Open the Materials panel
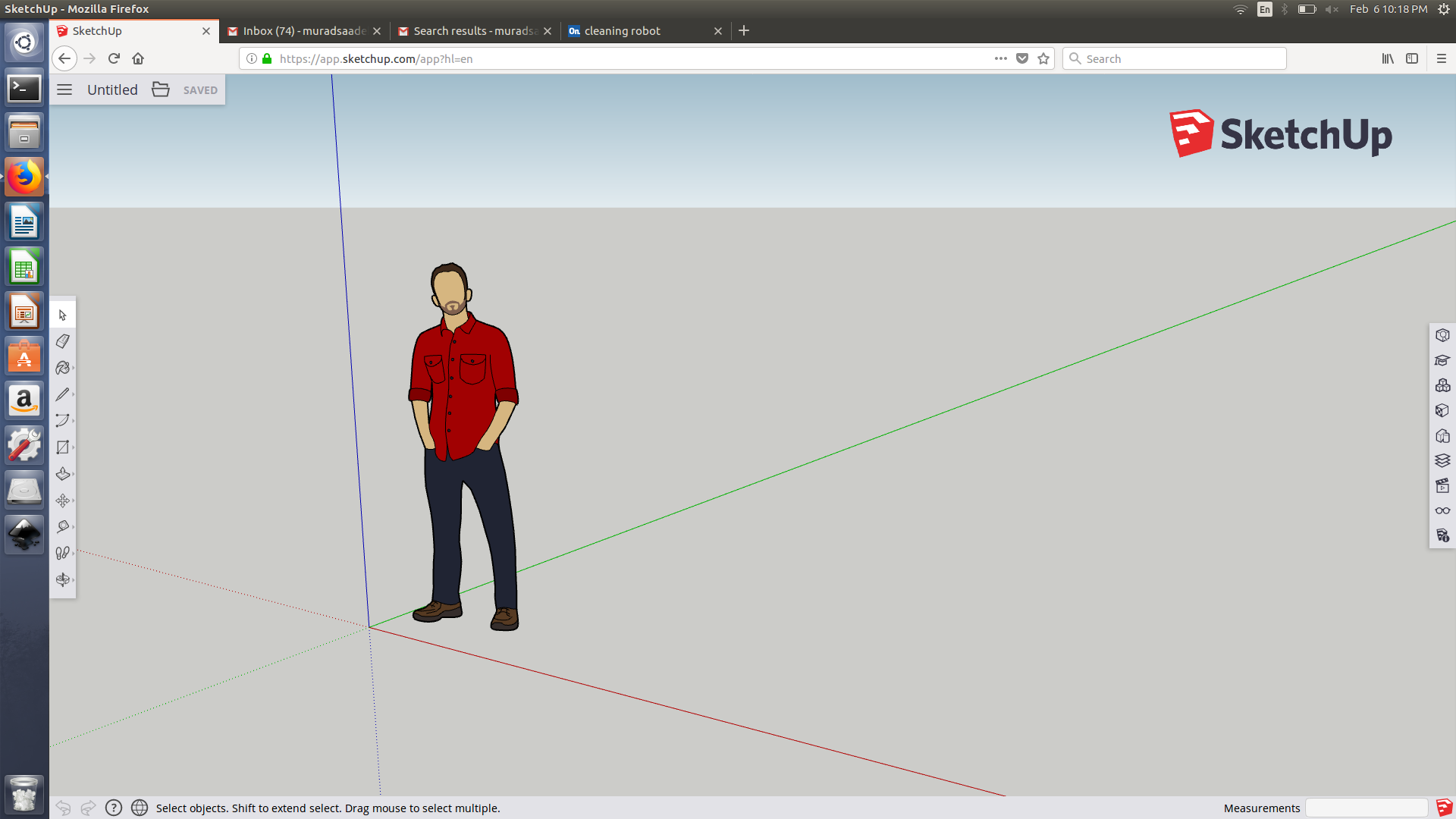1456x819 pixels. click(1442, 410)
